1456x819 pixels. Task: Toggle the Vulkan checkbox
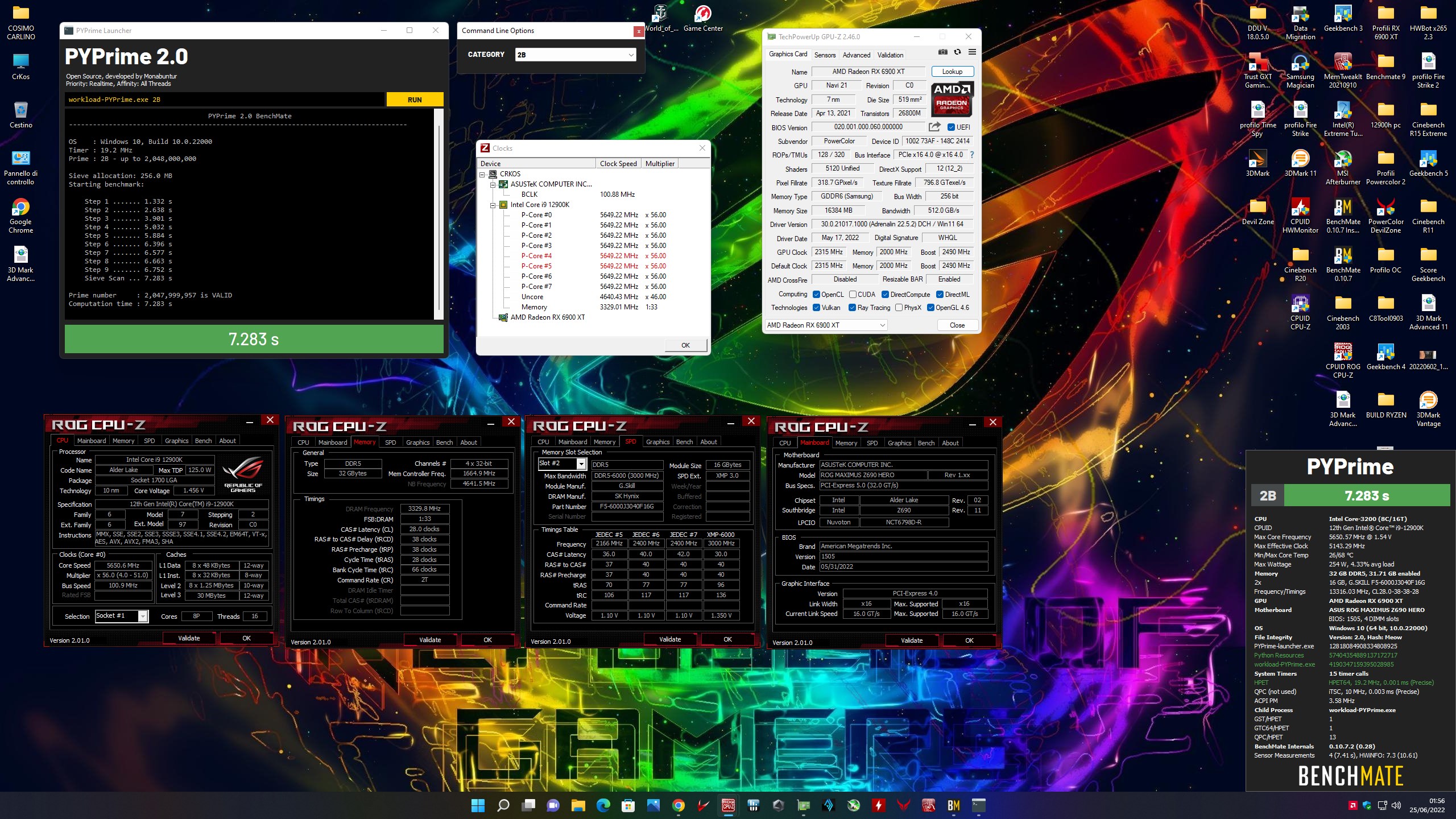click(816, 308)
